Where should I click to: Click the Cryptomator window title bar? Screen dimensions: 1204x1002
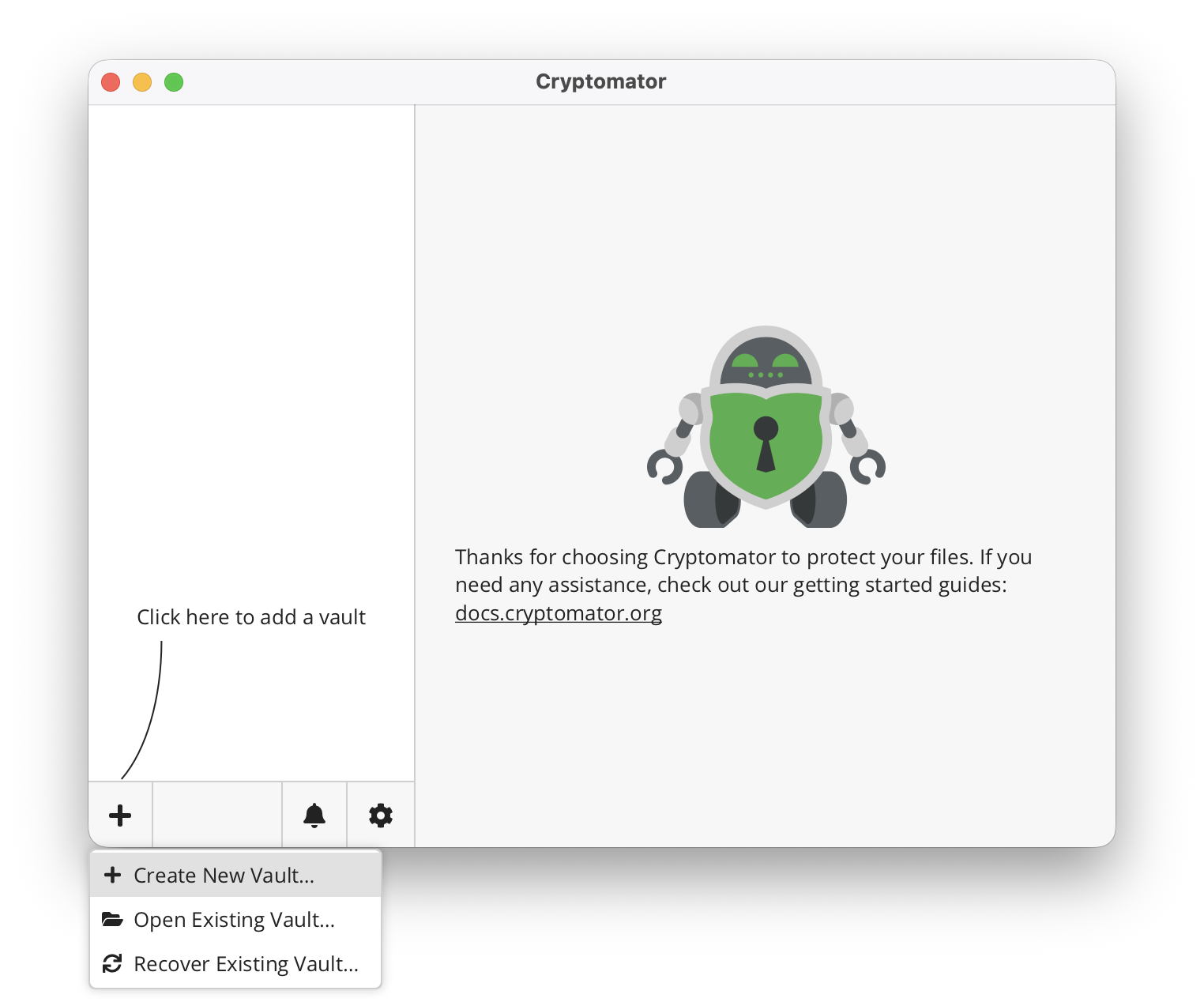[601, 82]
